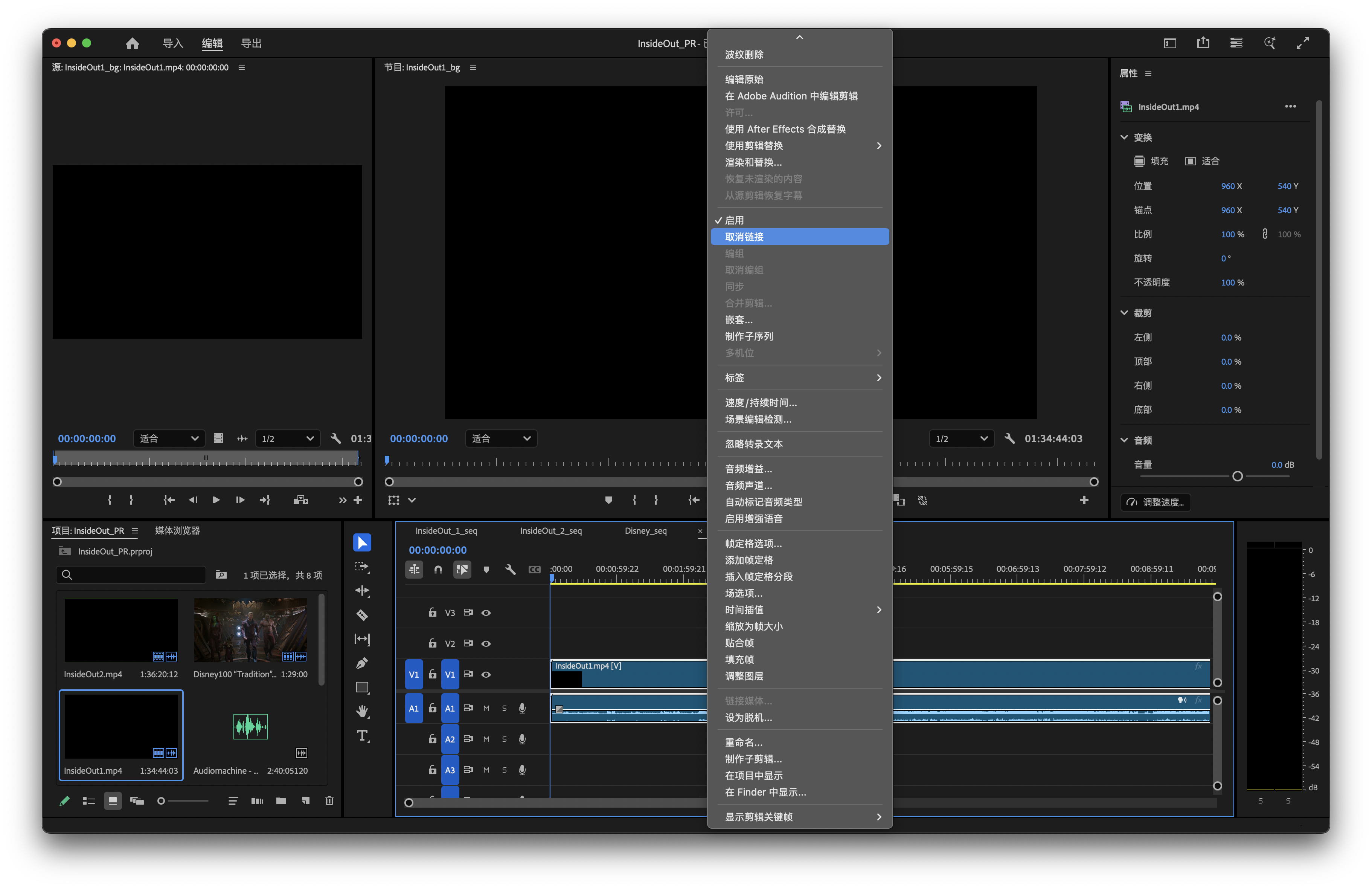Click the search-by-image bin icon next to search

point(221,574)
